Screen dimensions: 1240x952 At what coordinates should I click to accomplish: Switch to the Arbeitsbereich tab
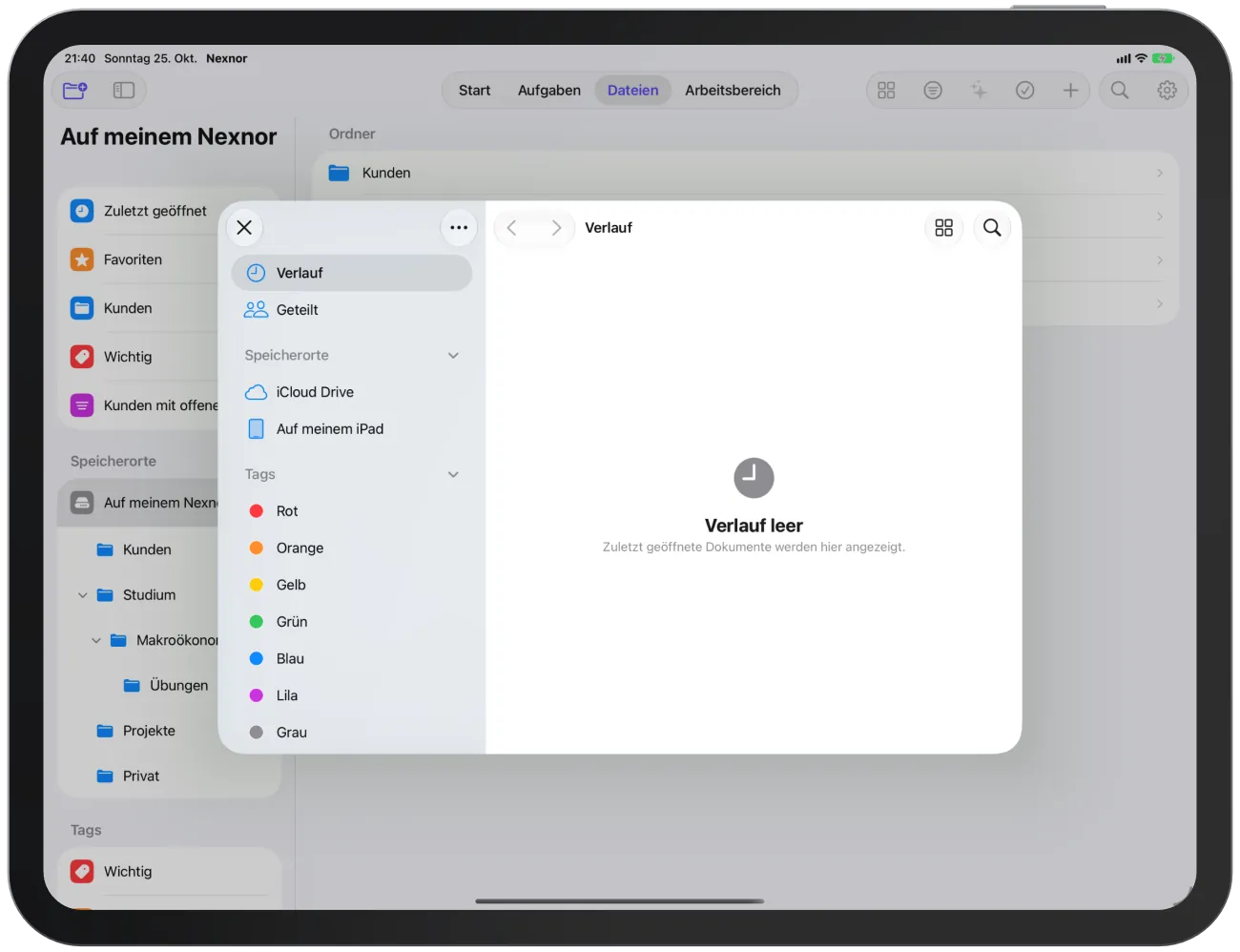pyautogui.click(x=733, y=91)
